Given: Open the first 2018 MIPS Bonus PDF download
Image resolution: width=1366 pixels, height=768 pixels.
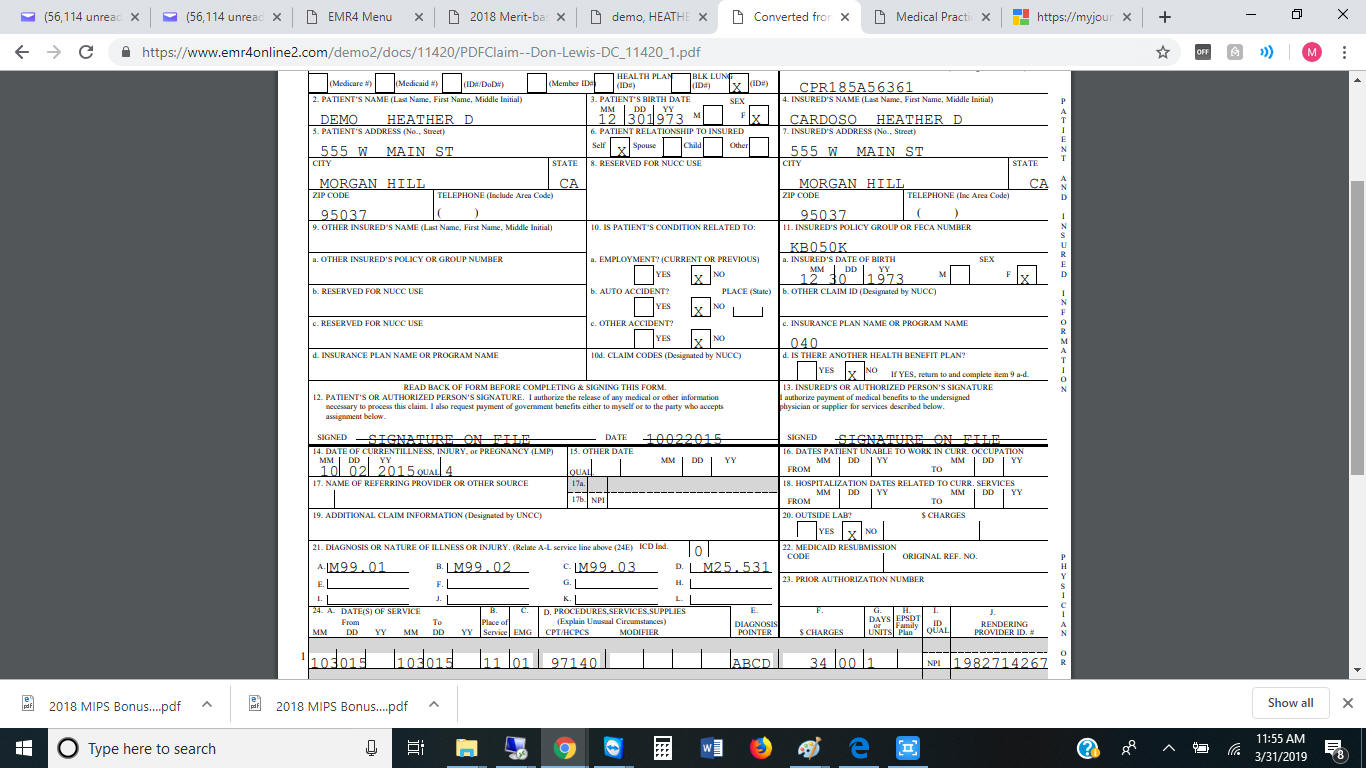Looking at the screenshot, I should tap(115, 705).
